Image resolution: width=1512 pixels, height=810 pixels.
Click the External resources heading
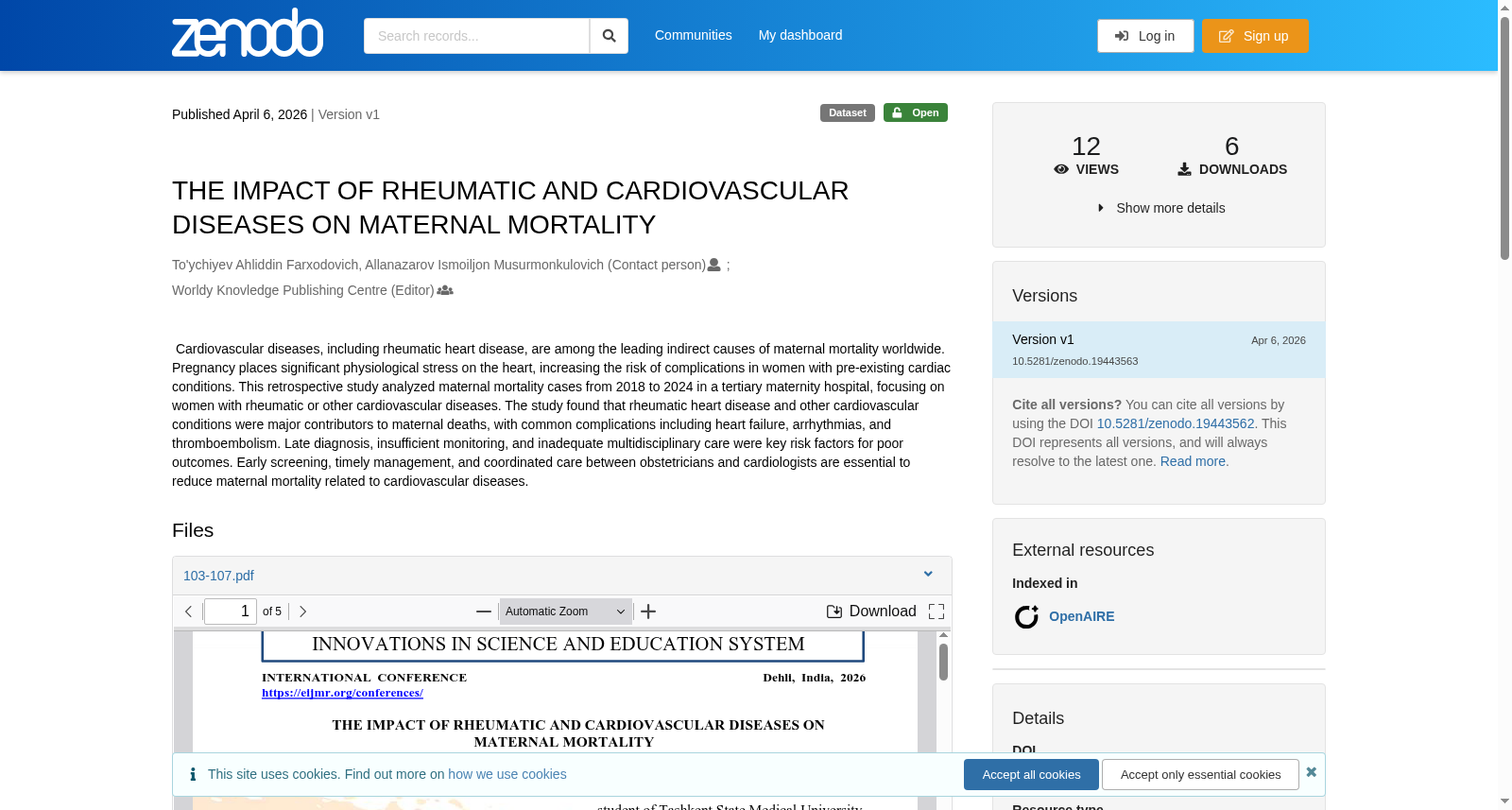[x=1083, y=550]
